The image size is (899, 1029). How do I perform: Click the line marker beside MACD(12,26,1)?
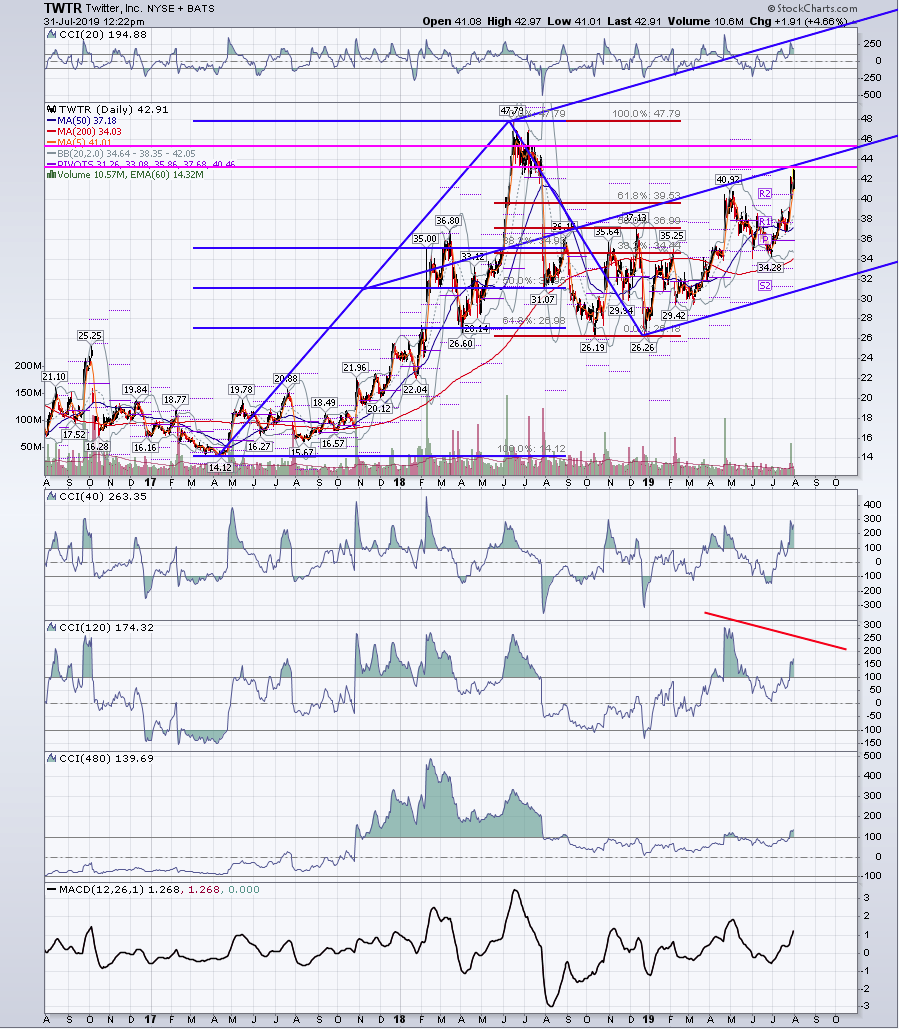pyautogui.click(x=52, y=890)
